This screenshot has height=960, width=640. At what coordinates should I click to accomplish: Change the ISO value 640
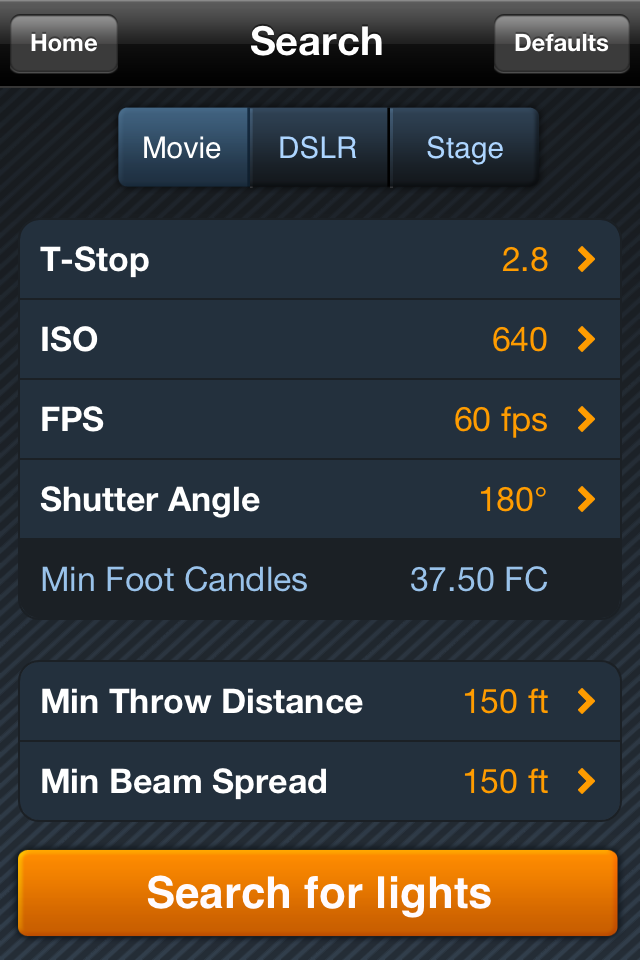point(520,340)
